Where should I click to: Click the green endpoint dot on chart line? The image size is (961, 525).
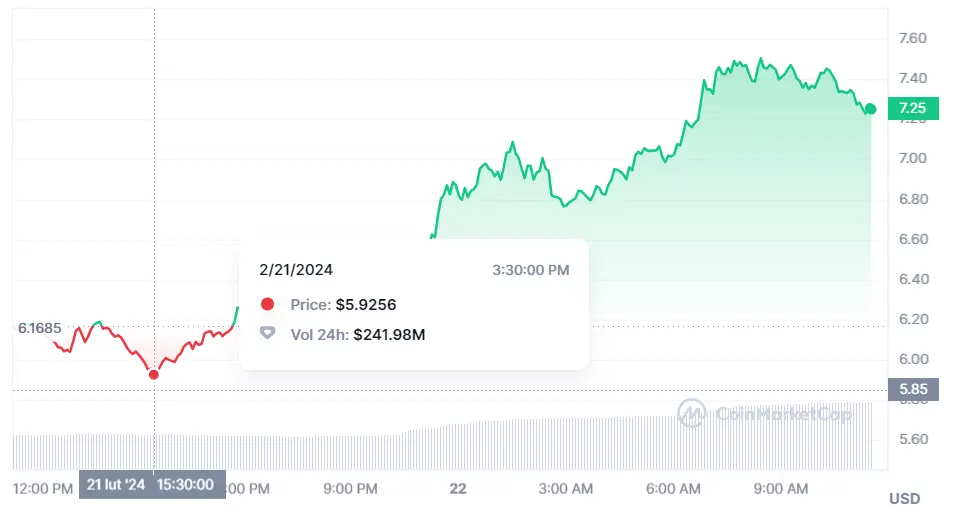871,109
